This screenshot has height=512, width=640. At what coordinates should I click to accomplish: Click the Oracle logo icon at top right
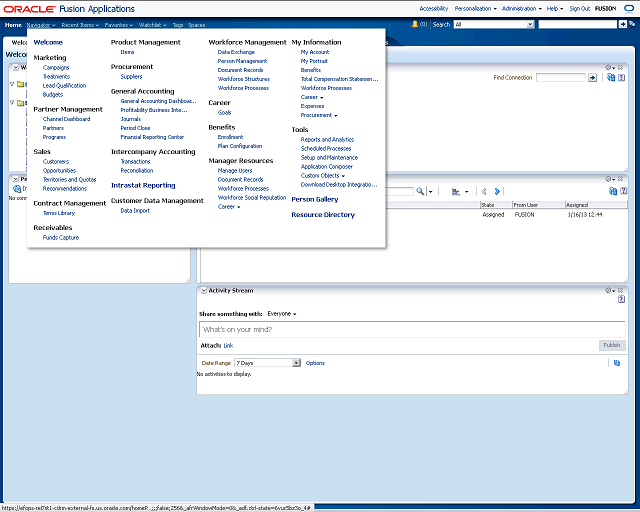629,9
